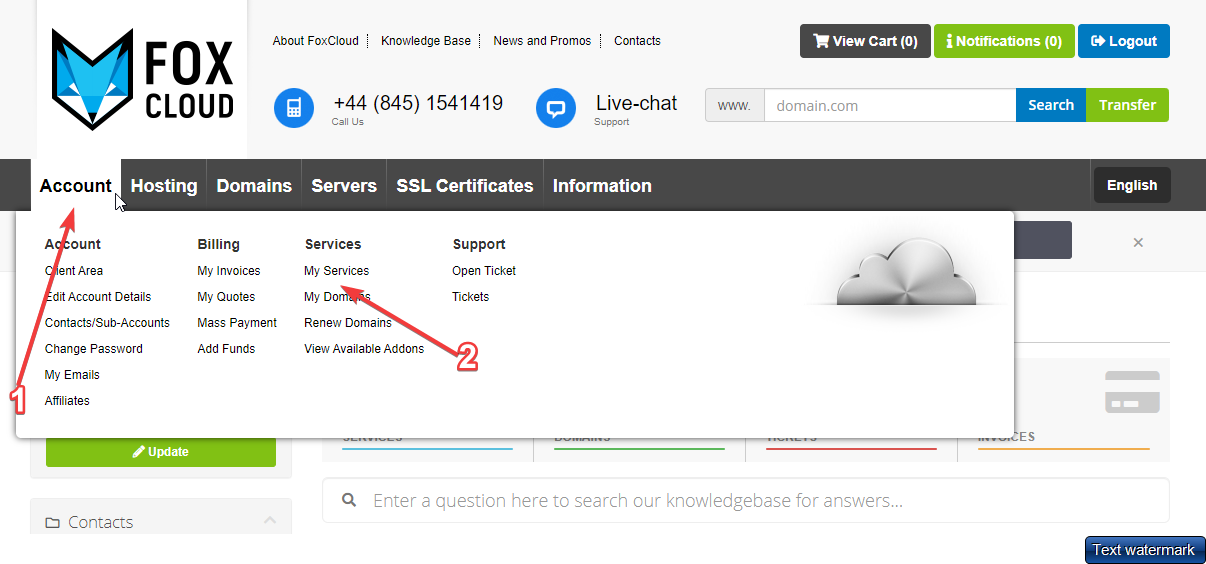Screen dimensions: 1206x564
Task: Expand the Hosting menu
Action: (x=164, y=186)
